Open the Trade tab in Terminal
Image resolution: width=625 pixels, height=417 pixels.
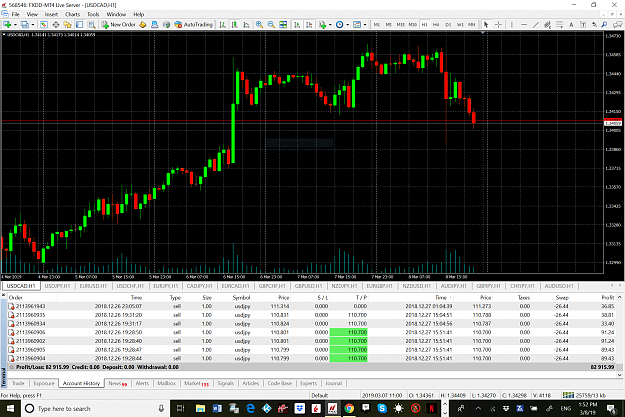coord(18,383)
